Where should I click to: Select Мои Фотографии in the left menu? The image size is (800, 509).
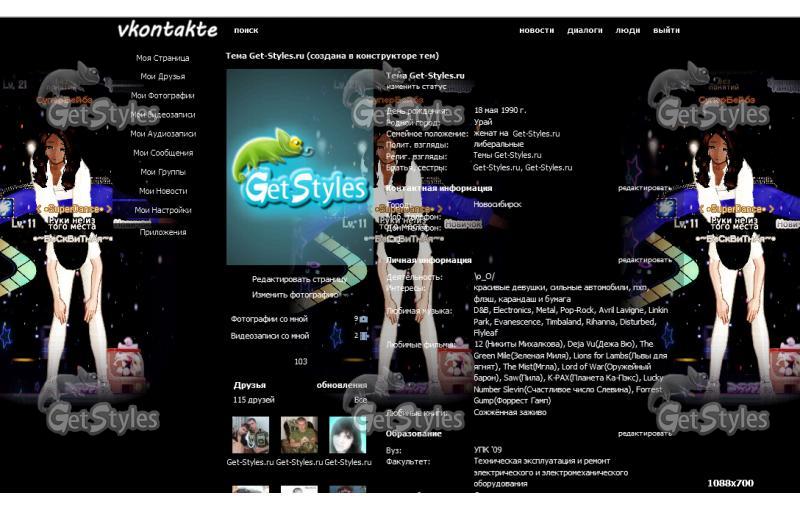(162, 96)
